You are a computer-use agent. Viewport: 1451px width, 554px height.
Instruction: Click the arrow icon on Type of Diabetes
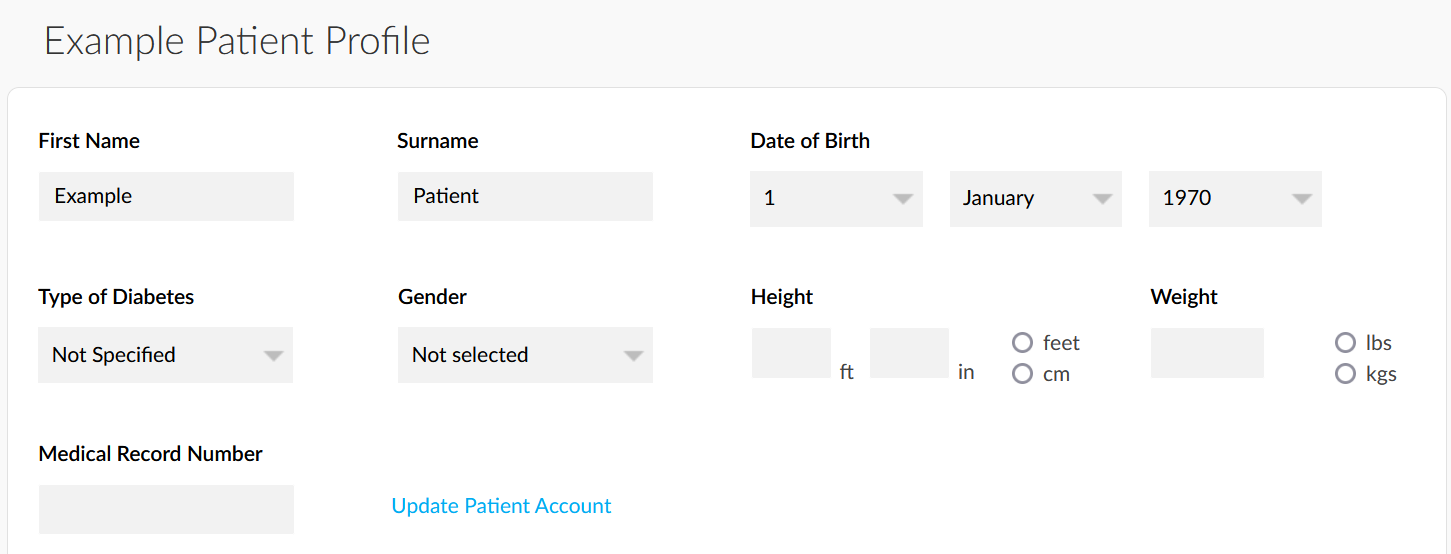274,356
